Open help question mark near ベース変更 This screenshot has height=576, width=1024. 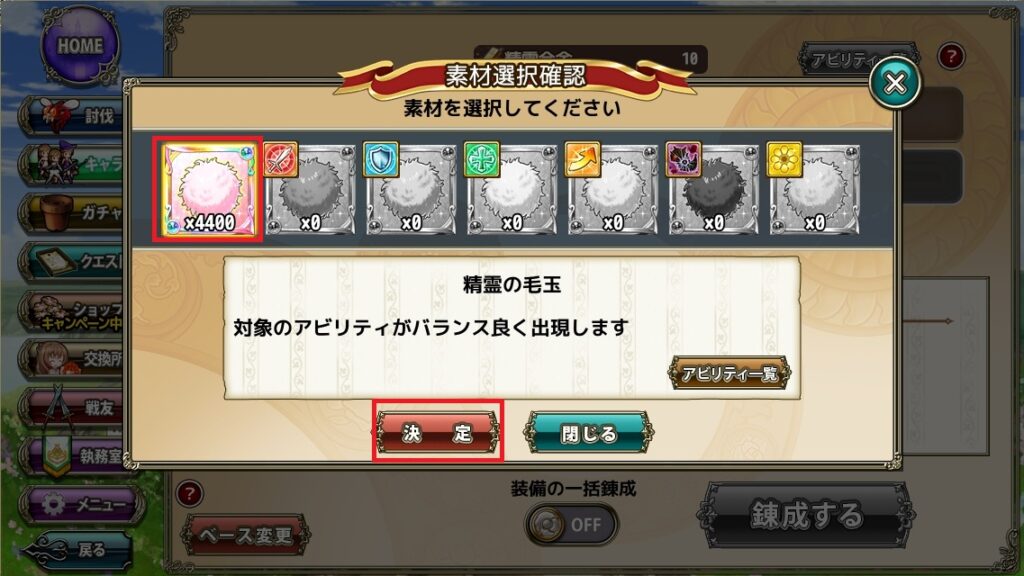click(189, 494)
